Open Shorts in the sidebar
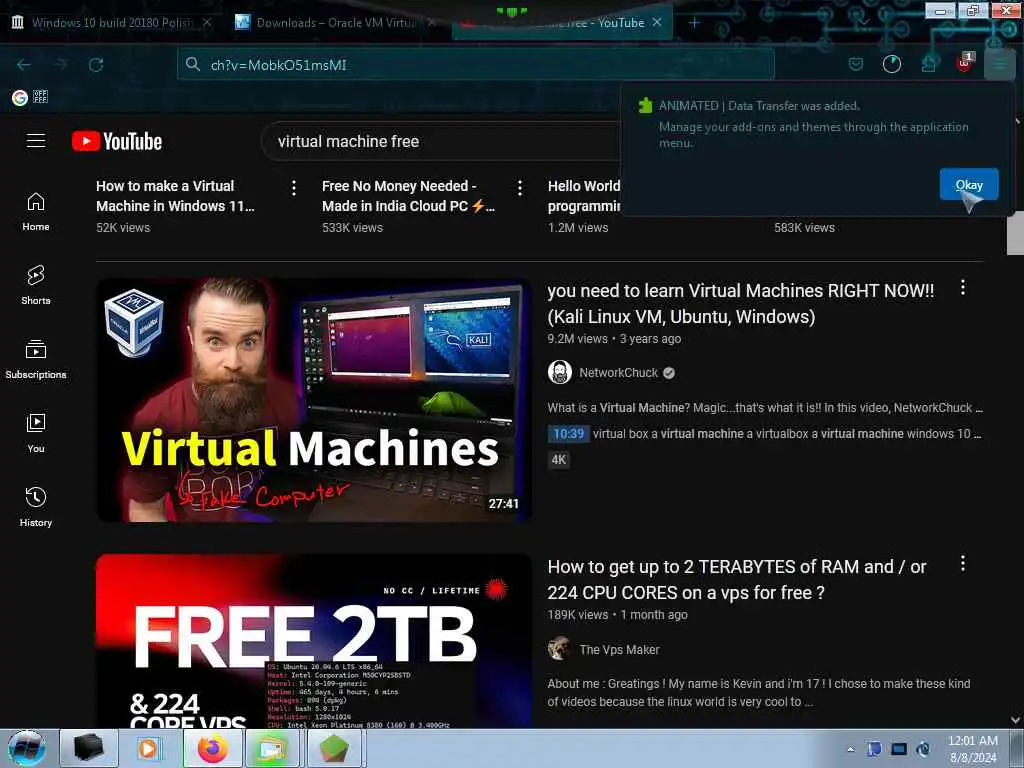Image resolution: width=1024 pixels, height=768 pixels. [36, 285]
